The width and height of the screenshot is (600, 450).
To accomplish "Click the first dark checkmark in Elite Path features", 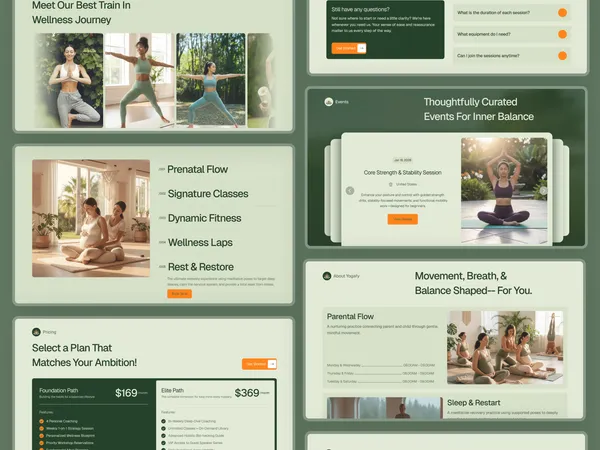I will (163, 421).
